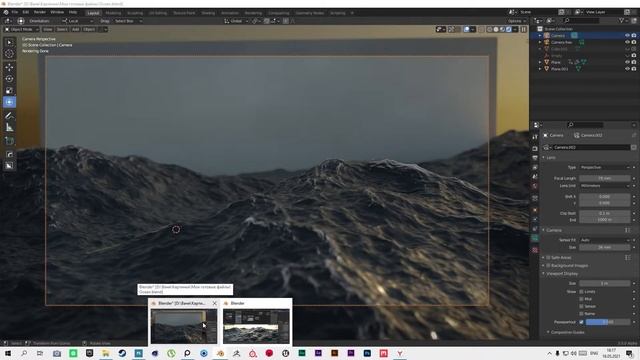Open the Object Mode dropdown
The width and height of the screenshot is (640, 360).
pyautogui.click(x=21, y=29)
